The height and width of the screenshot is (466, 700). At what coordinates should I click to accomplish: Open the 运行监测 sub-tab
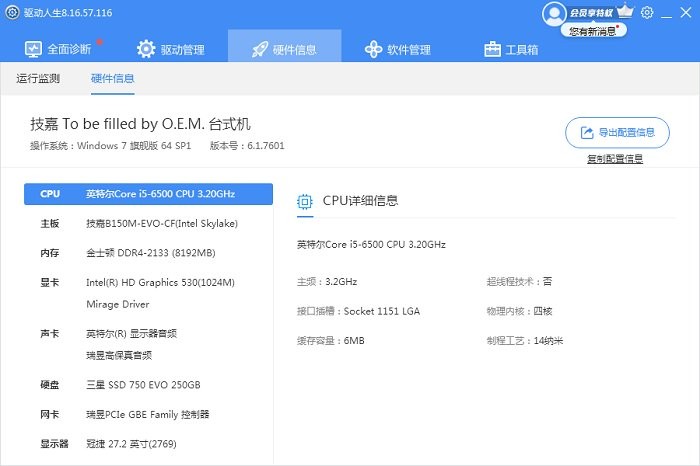39,78
